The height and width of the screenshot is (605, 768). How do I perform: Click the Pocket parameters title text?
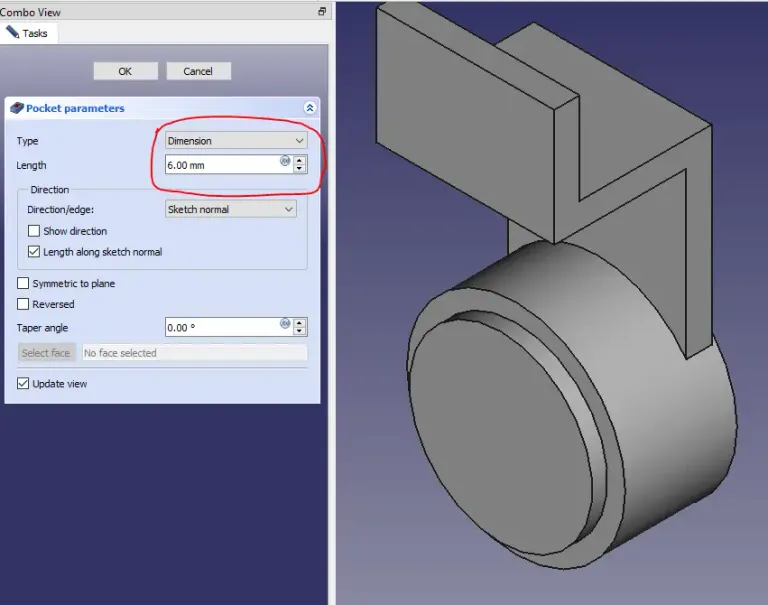click(75, 108)
